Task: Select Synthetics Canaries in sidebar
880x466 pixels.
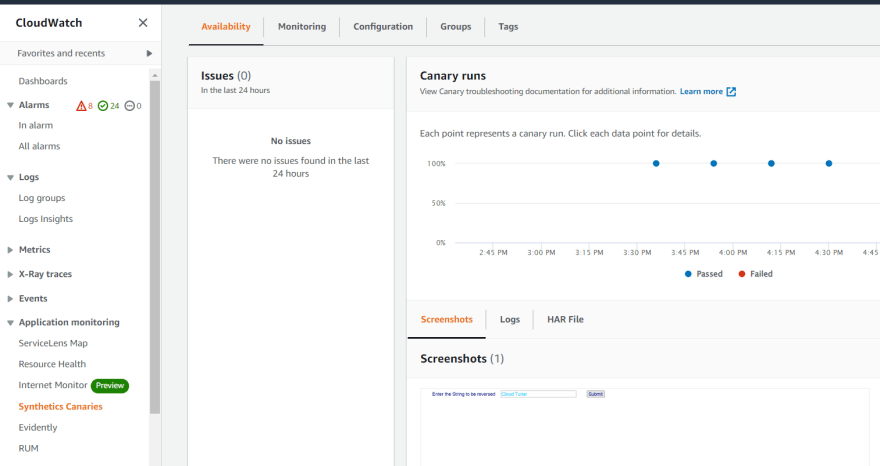Action: 60,406
